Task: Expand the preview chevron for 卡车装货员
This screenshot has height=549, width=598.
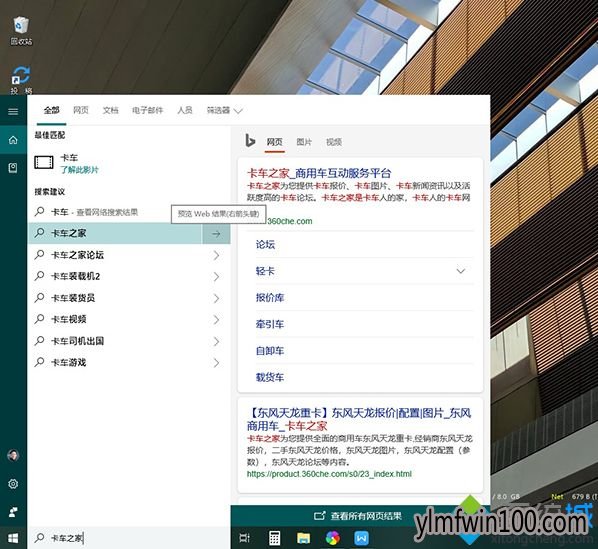Action: pos(216,298)
